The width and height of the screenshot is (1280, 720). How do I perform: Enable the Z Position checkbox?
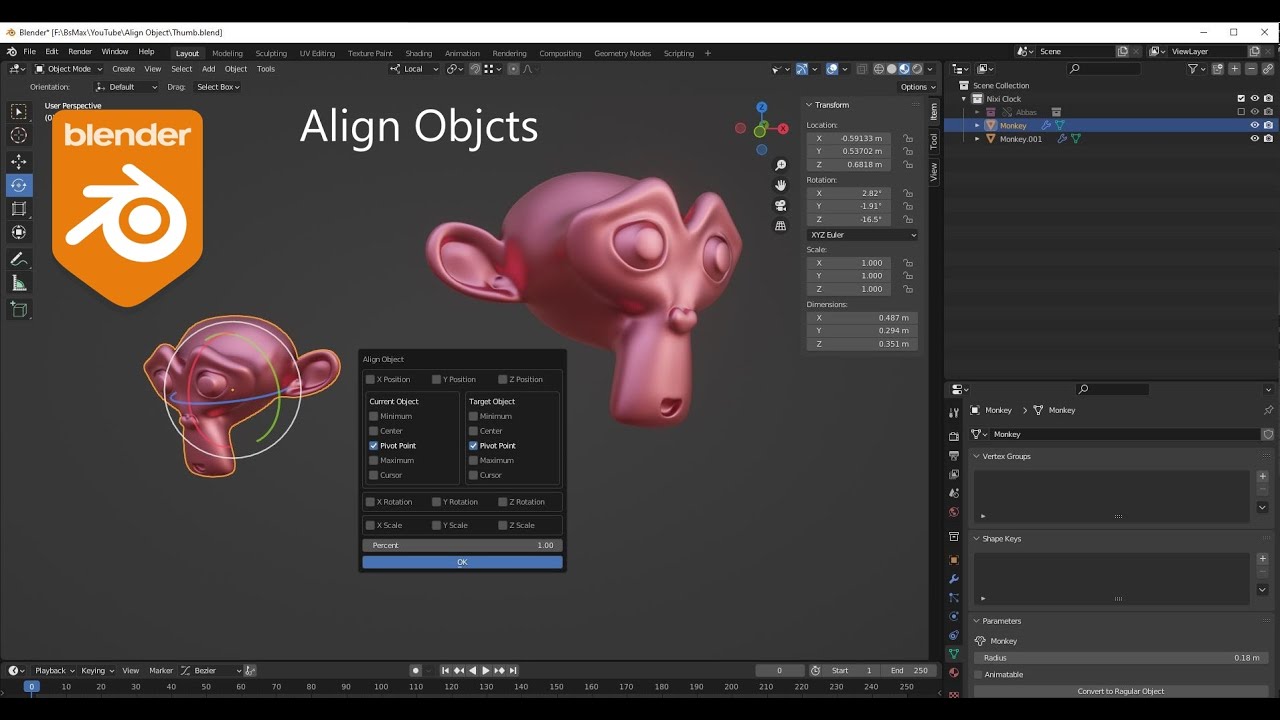(x=503, y=379)
